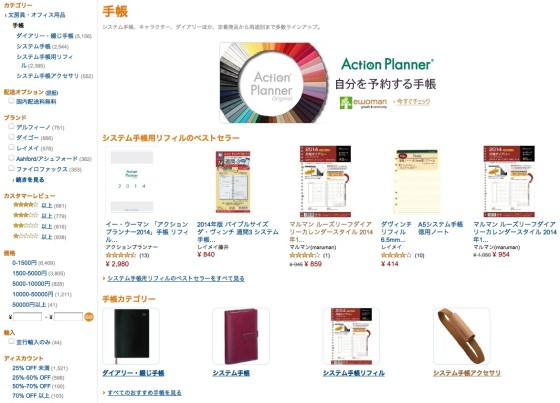Enable the 国内配送料無料 shipping checkbox
560x403 pixels.
[x=11, y=101]
